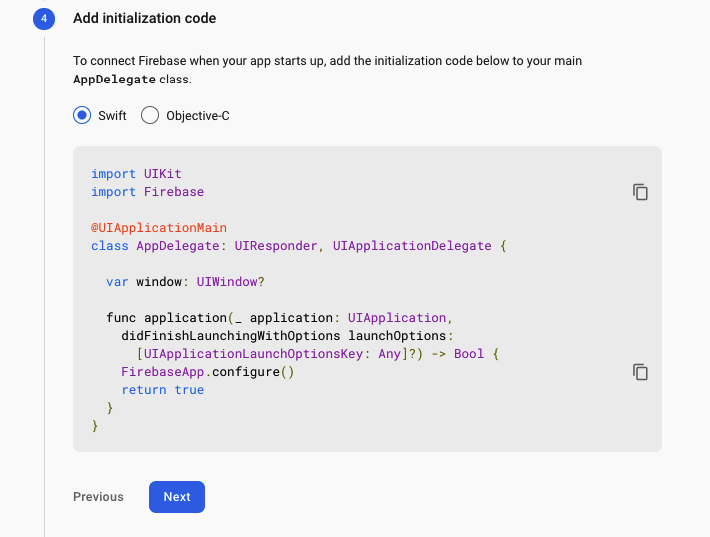Click the 'return true' line
710x537 pixels.
coord(163,390)
